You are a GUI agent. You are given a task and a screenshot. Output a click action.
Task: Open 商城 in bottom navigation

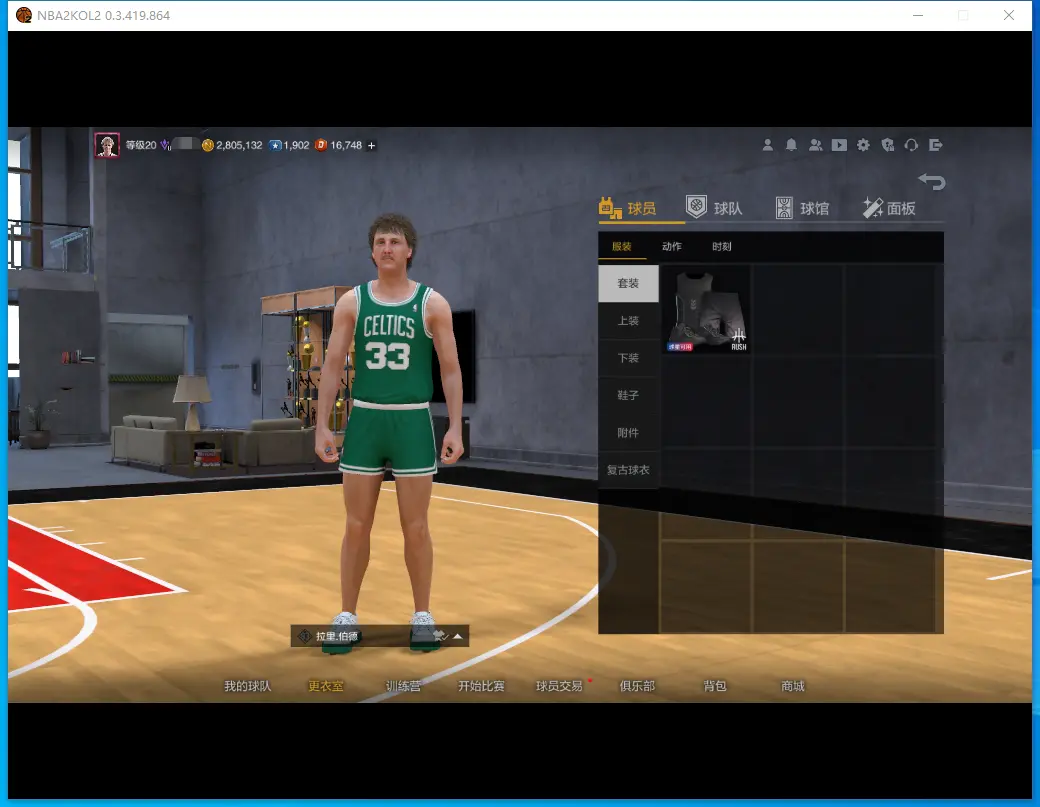point(793,686)
